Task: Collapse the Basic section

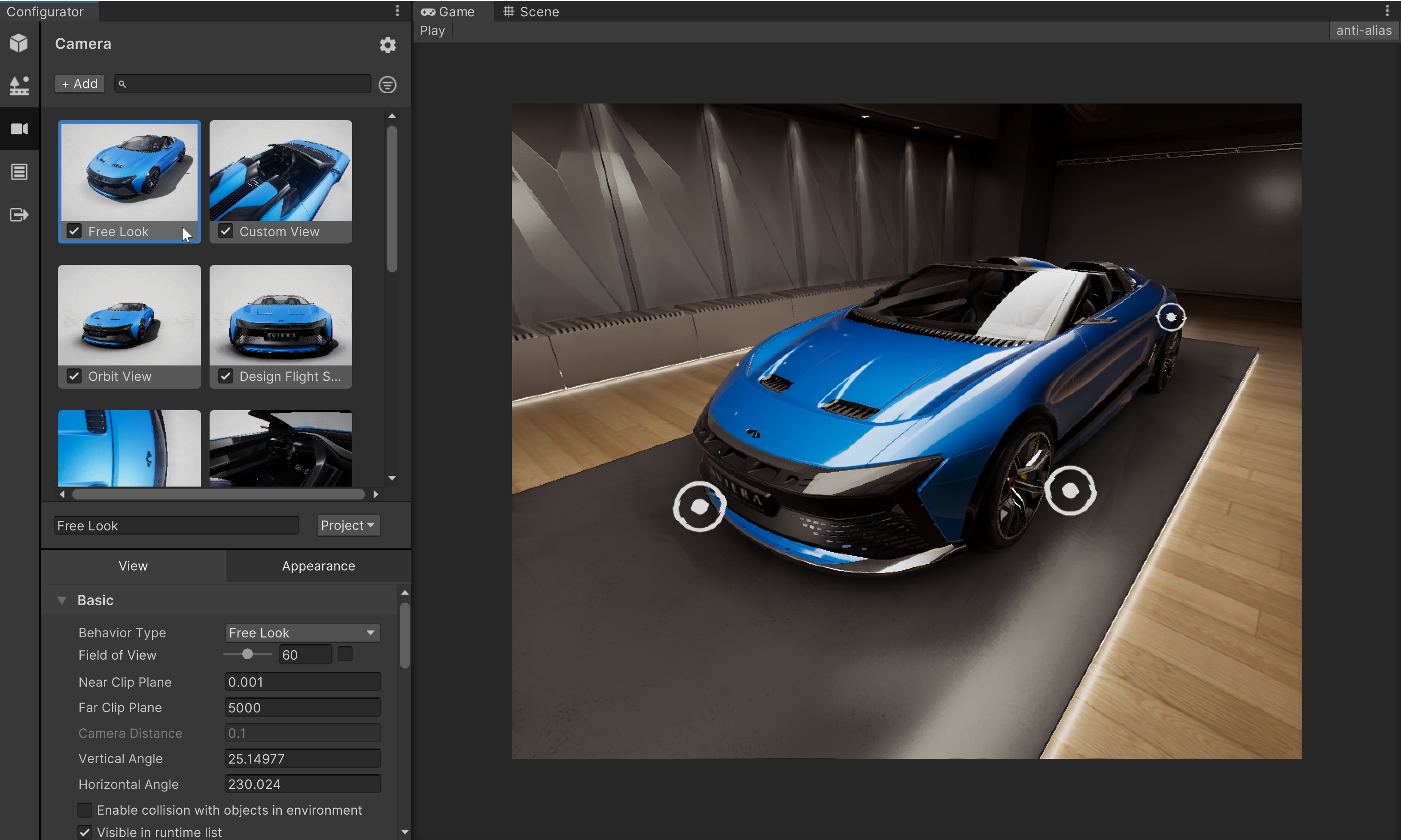Action: (62, 600)
